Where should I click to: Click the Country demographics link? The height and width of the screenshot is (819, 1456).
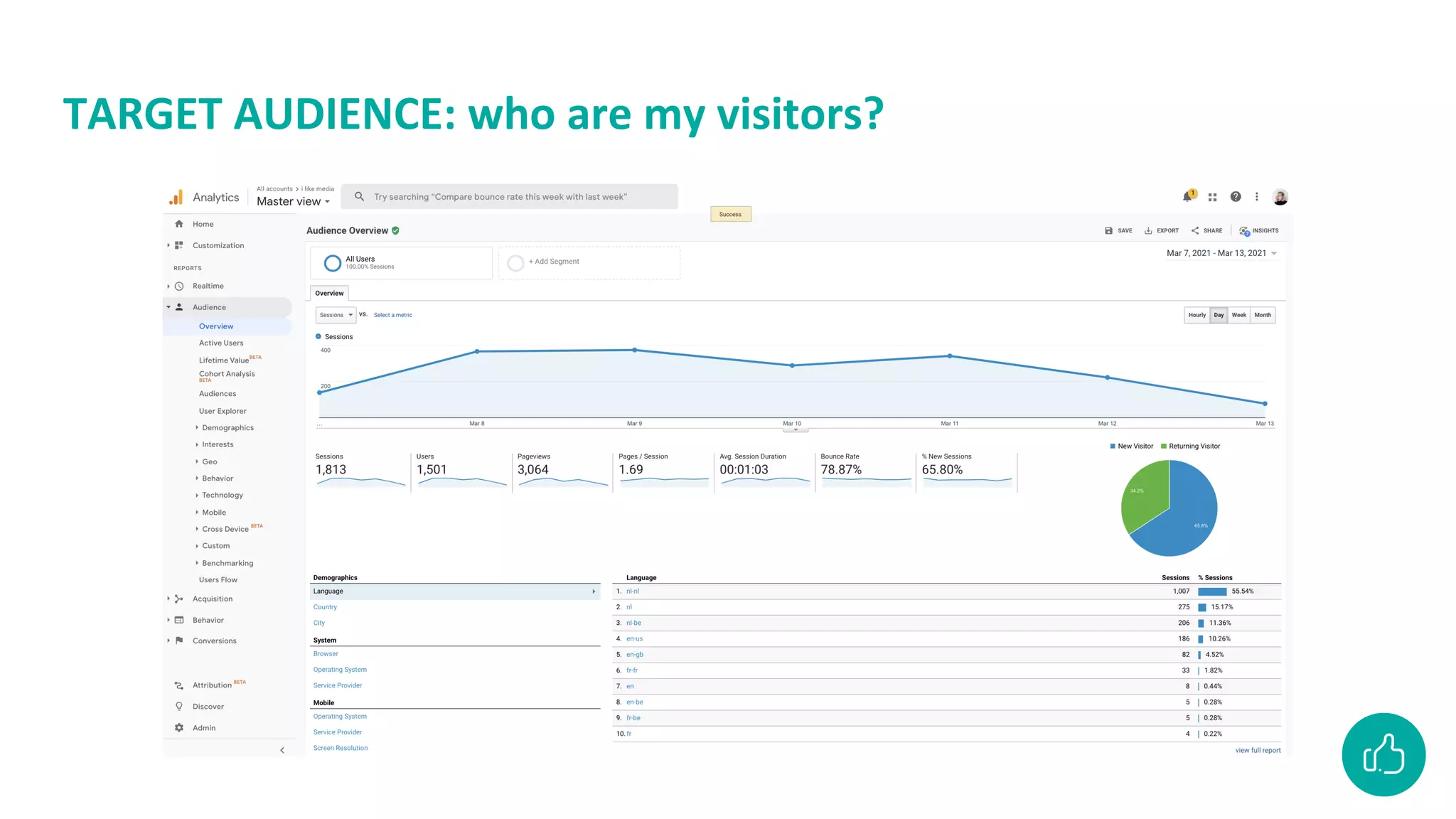coord(325,607)
